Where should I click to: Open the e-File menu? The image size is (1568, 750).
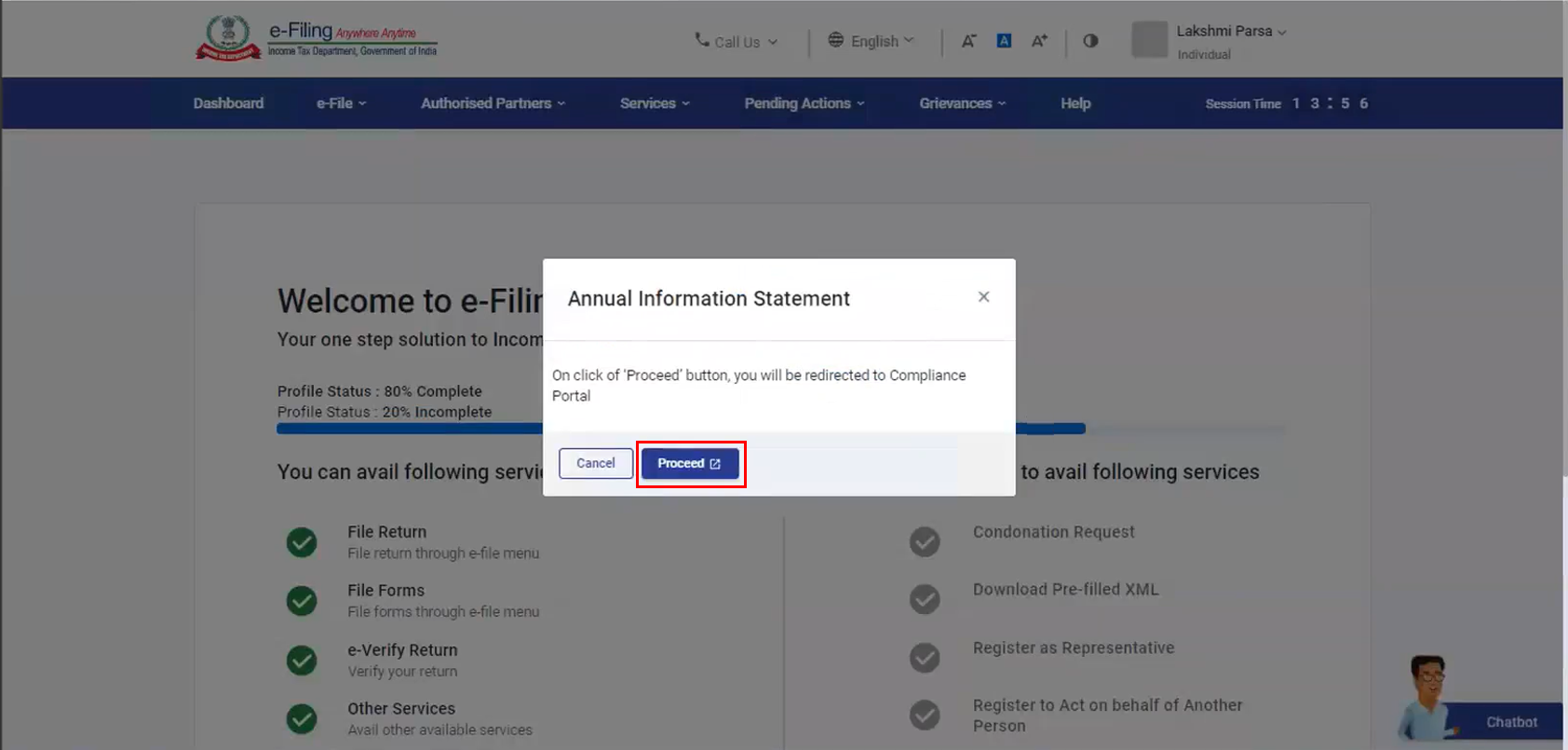click(x=341, y=103)
